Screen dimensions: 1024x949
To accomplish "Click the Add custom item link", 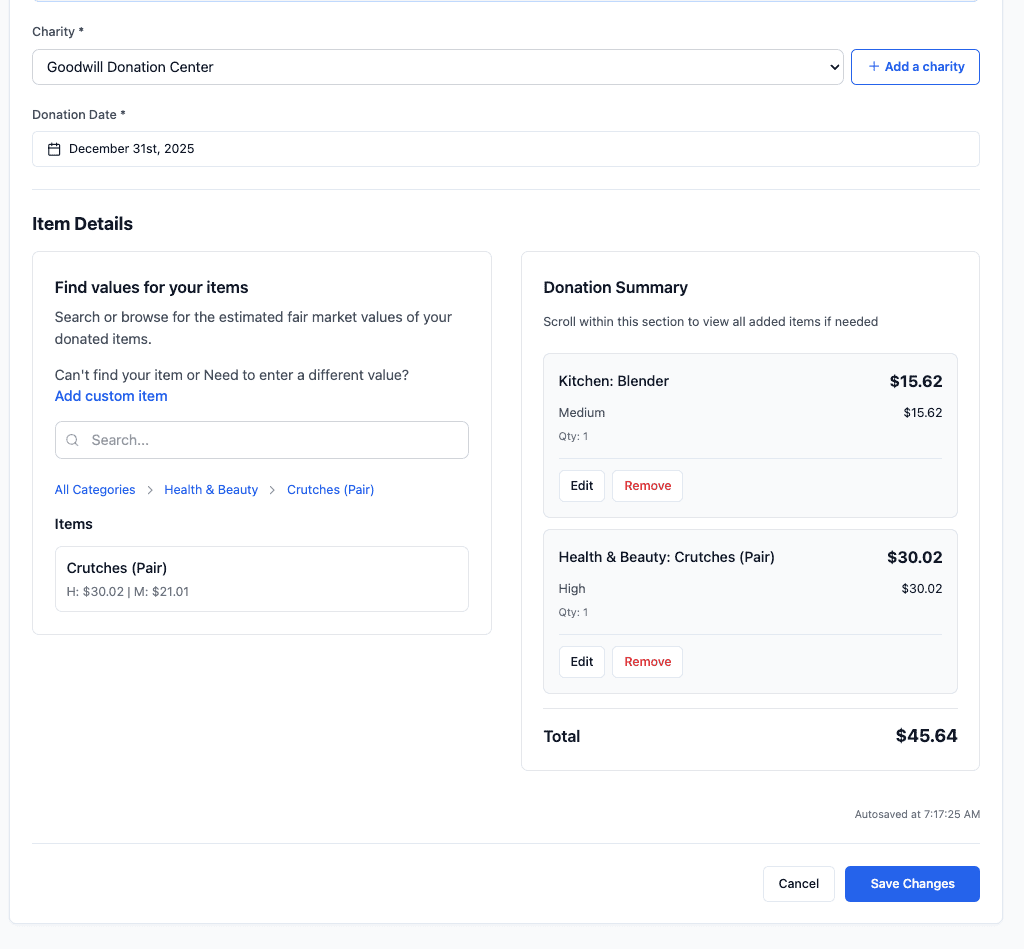I will pos(111,396).
